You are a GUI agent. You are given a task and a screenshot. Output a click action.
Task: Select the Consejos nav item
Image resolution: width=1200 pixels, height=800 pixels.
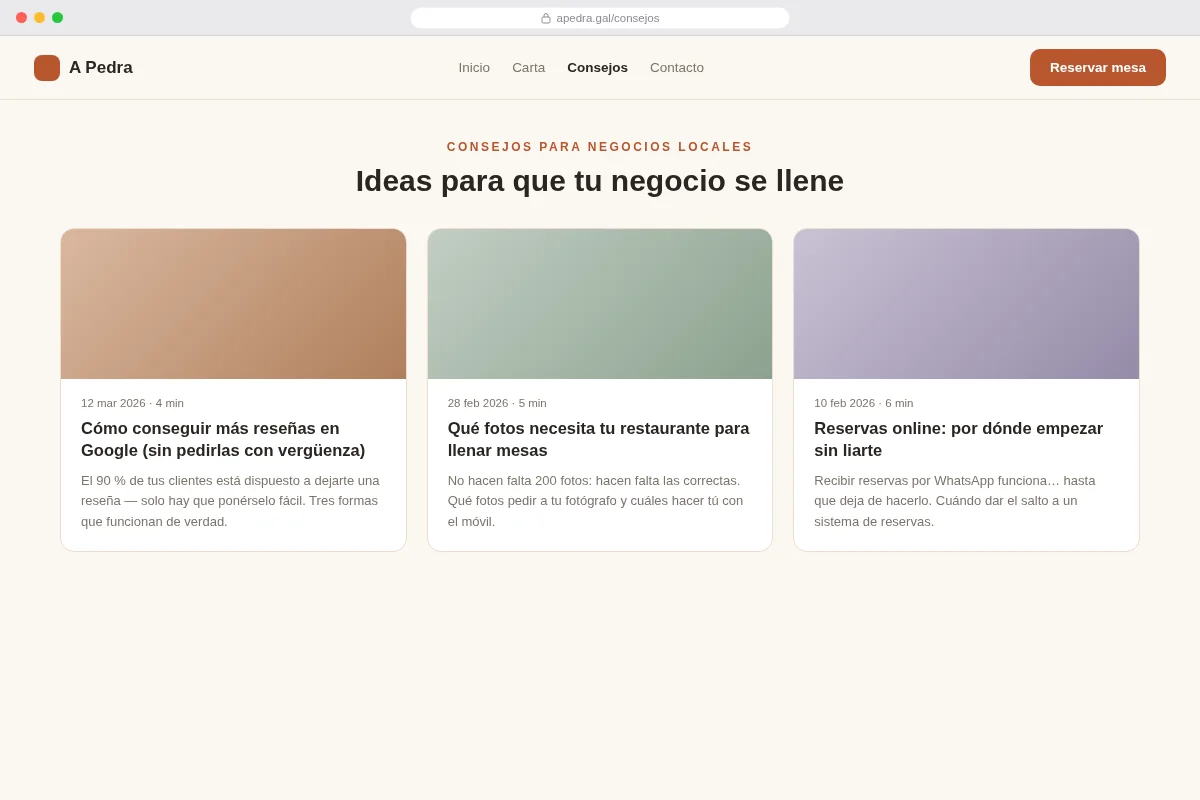[x=597, y=68]
